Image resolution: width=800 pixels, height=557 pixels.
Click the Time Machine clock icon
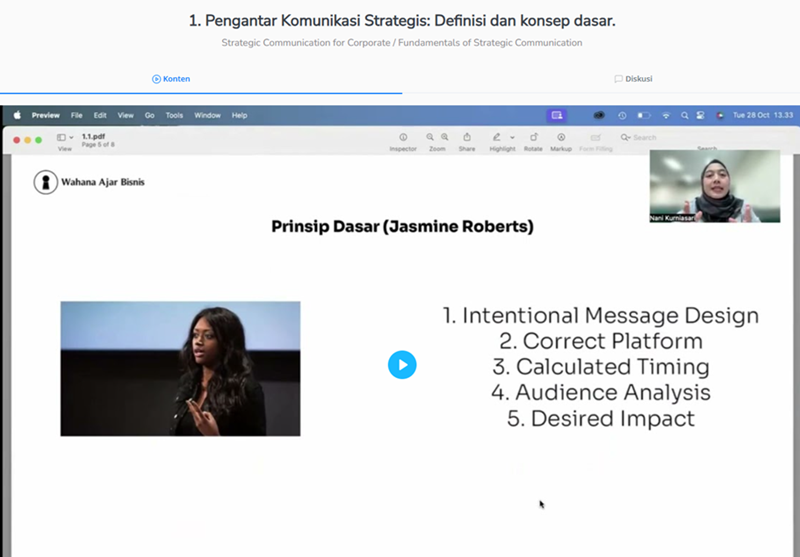[622, 115]
